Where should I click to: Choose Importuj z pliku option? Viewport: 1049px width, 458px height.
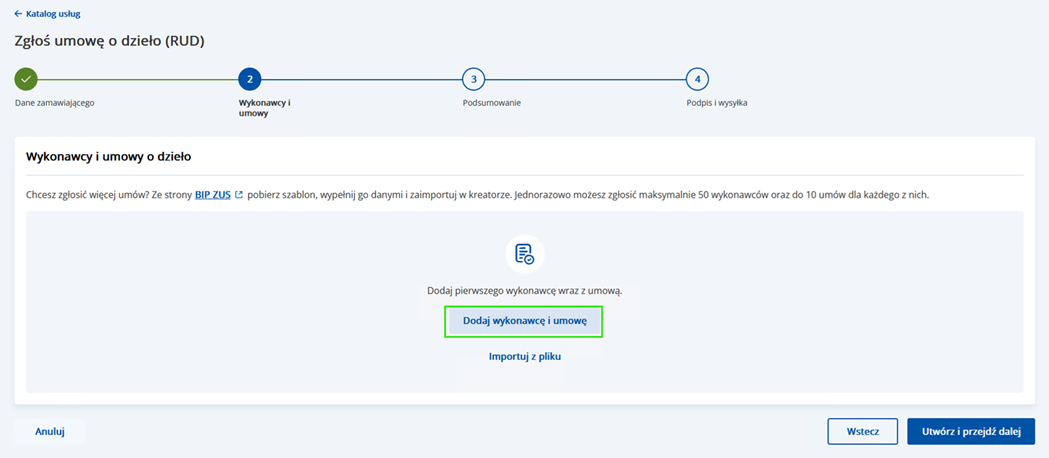click(524, 356)
